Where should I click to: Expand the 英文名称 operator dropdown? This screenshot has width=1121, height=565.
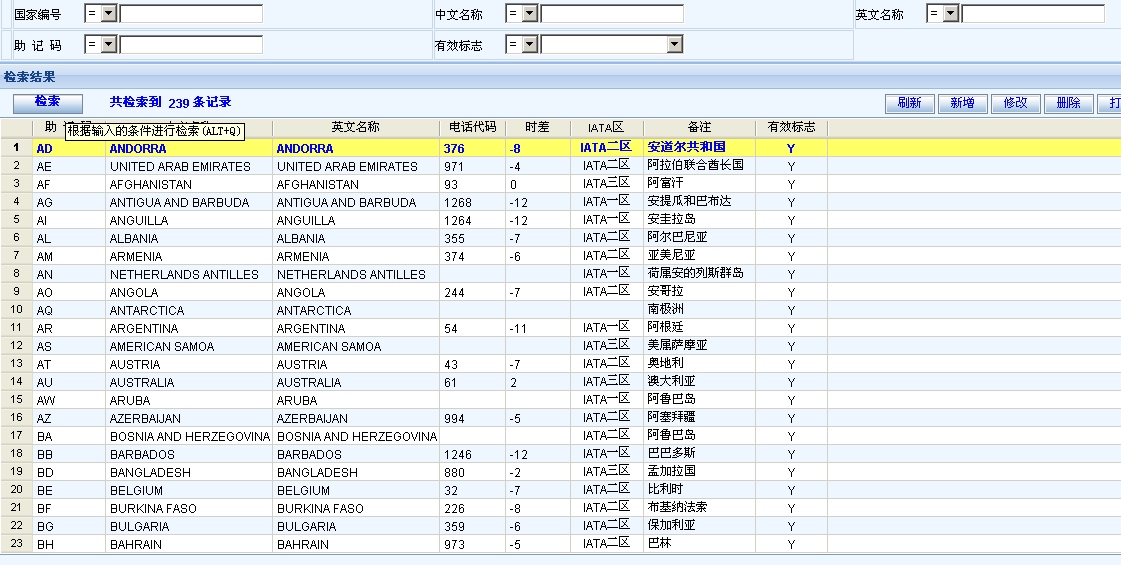tap(950, 14)
